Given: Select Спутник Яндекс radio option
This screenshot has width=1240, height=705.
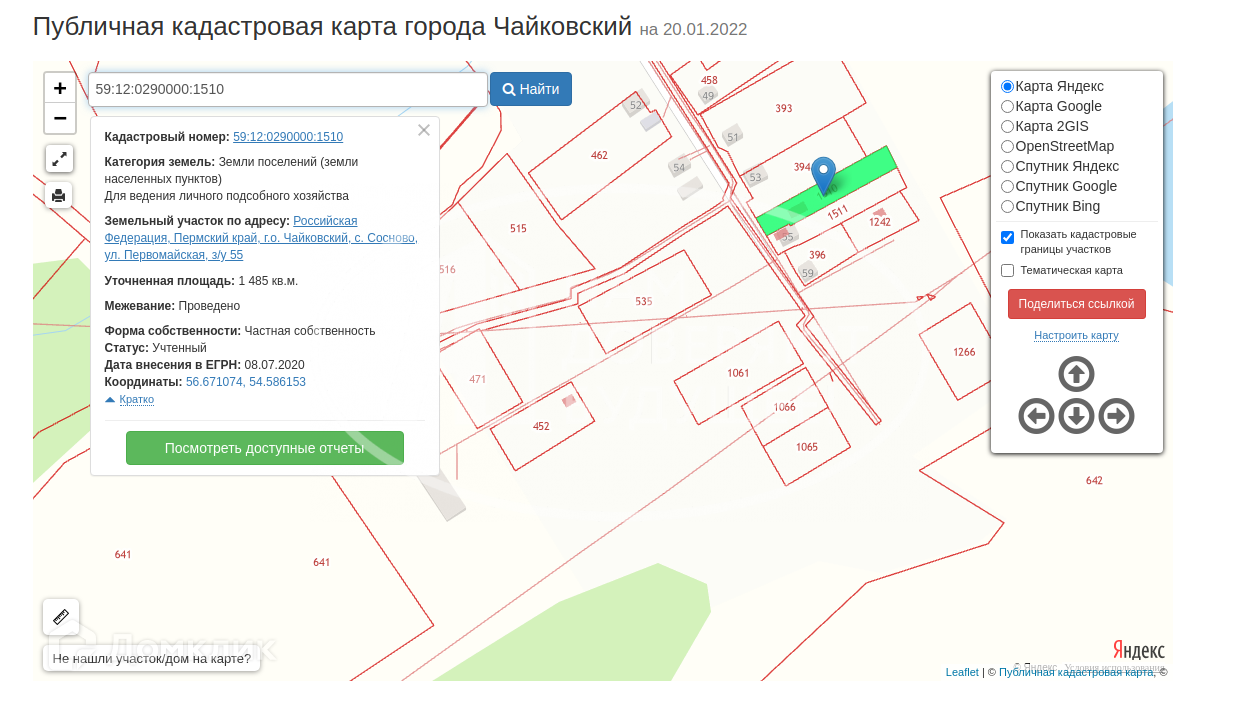Looking at the screenshot, I should (1008, 167).
